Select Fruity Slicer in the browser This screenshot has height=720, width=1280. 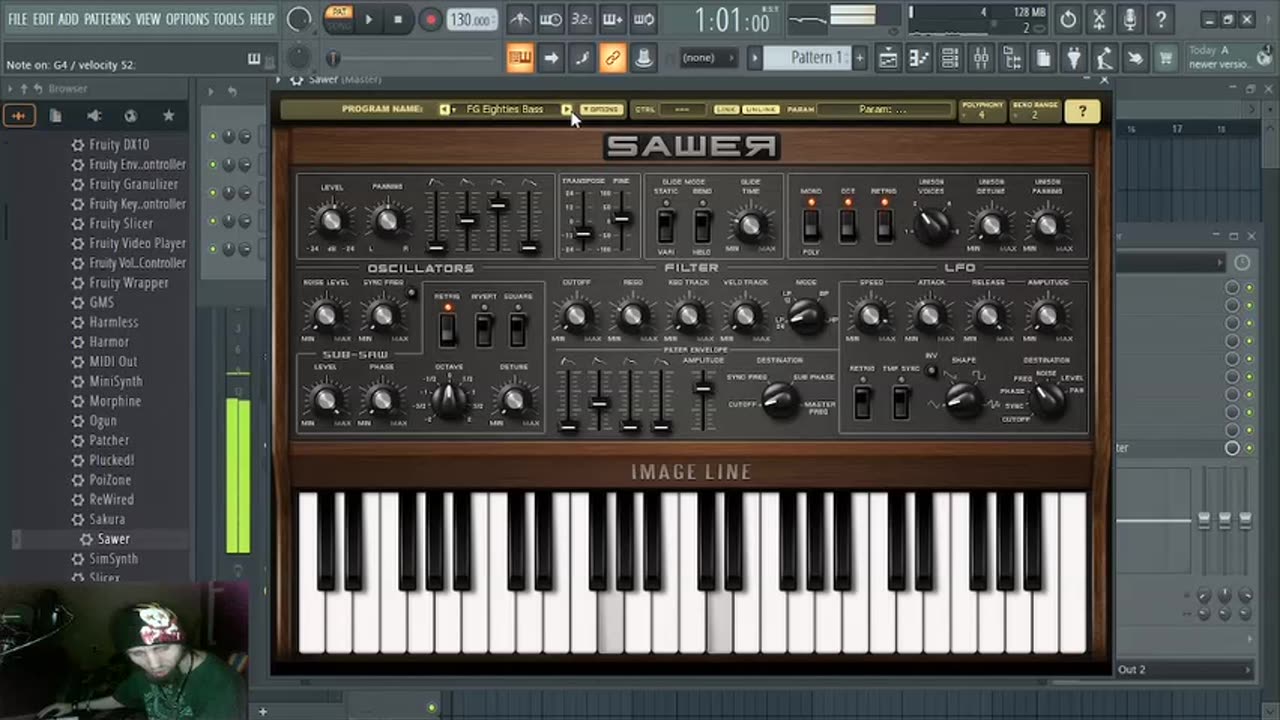121,223
